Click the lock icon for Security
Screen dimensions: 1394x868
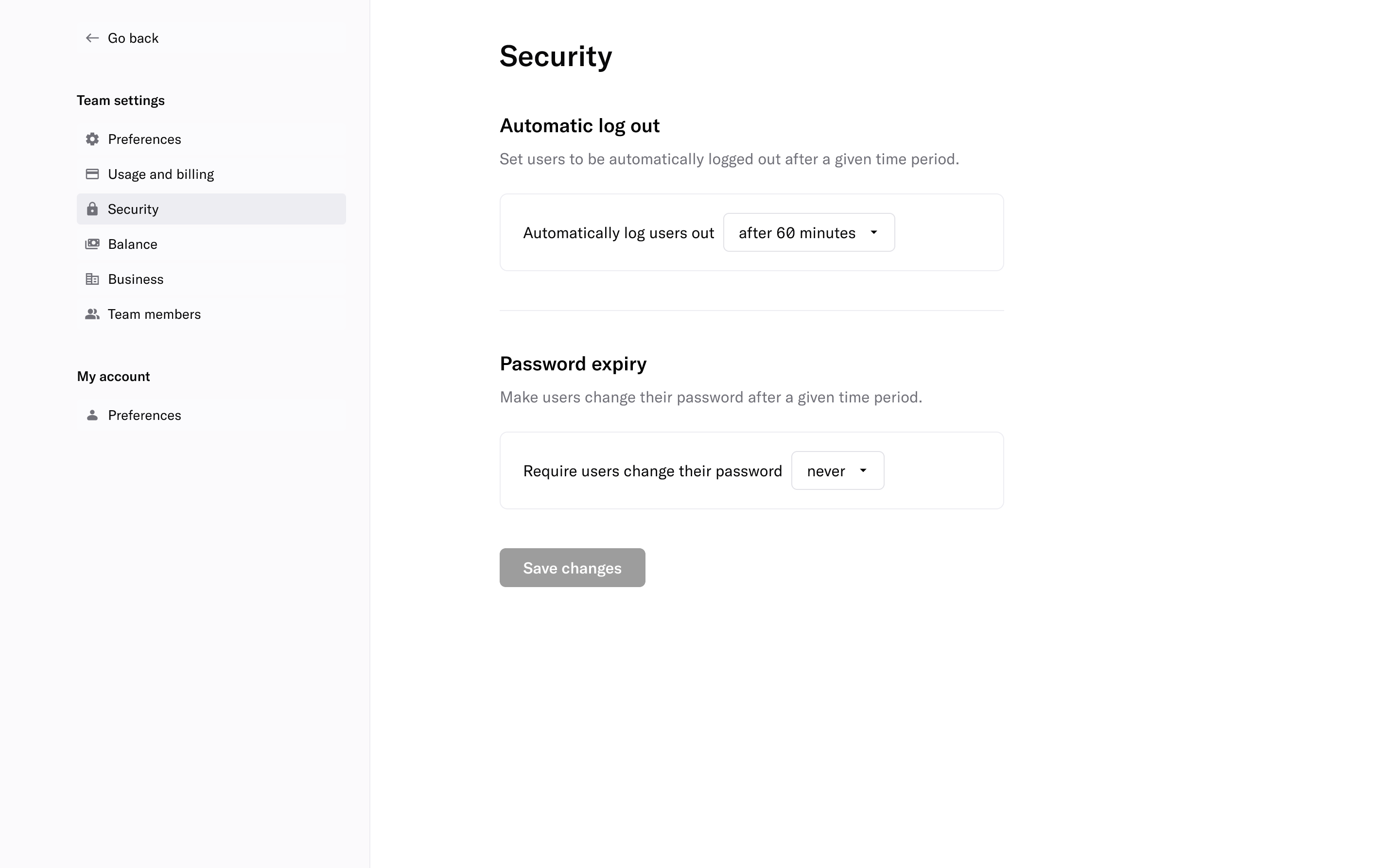[92, 209]
